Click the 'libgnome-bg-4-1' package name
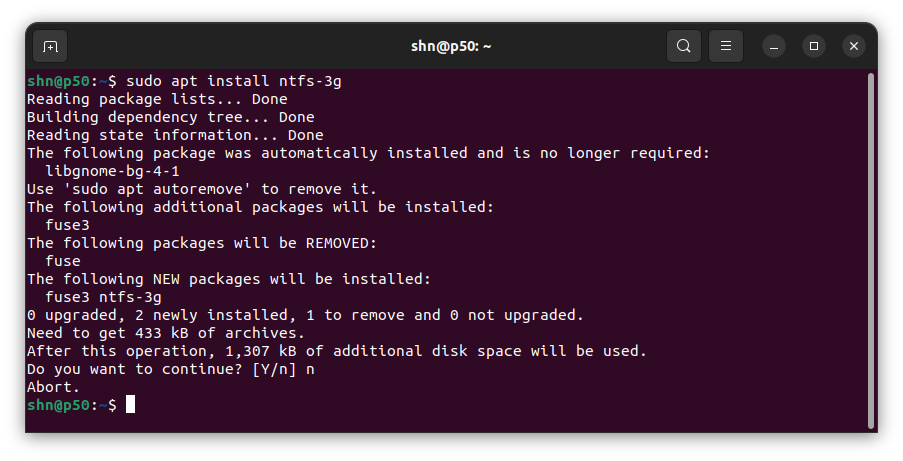 (x=112, y=171)
